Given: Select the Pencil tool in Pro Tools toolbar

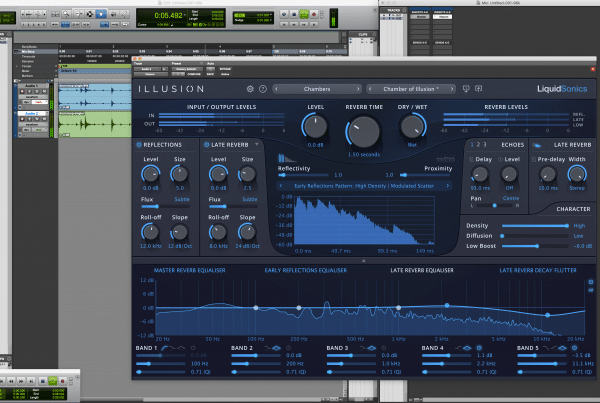Looking at the screenshot, I should pyautogui.click(x=125, y=14).
